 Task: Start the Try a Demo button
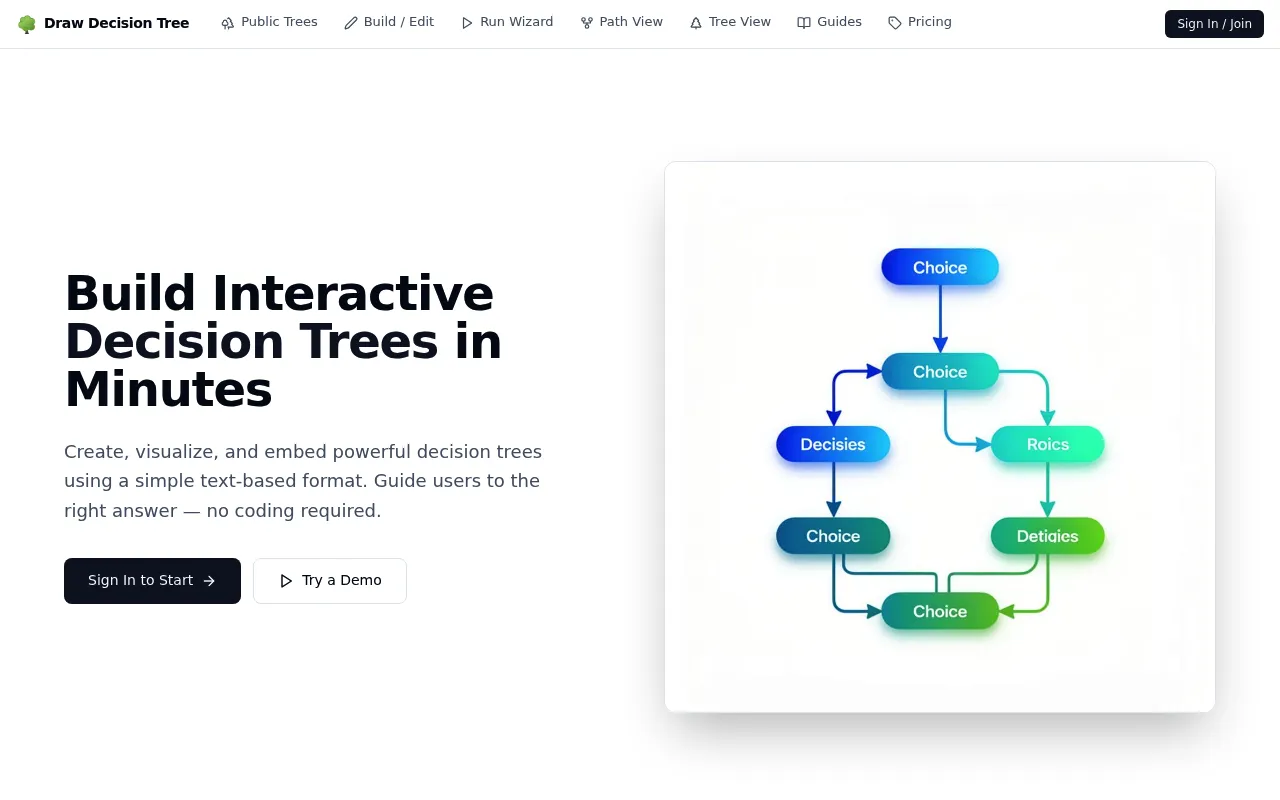click(x=330, y=581)
